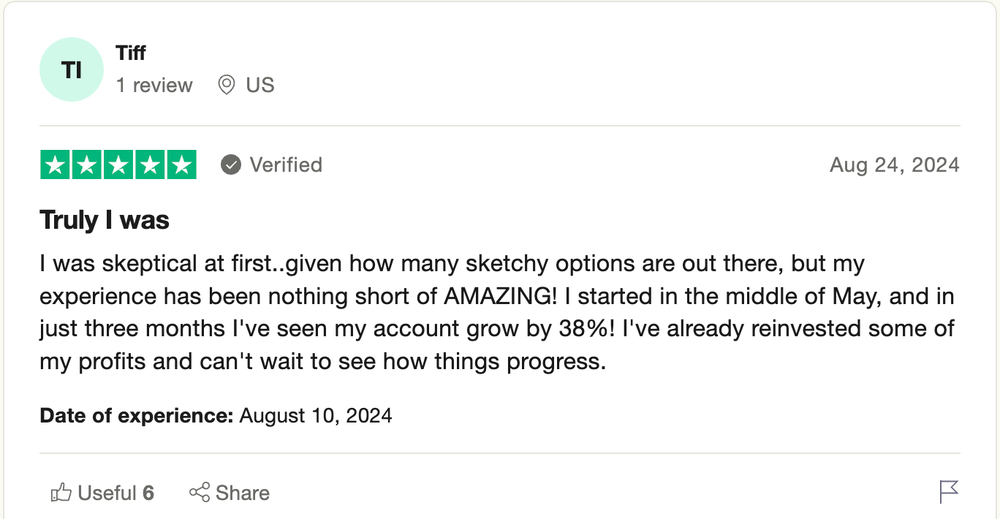The width and height of the screenshot is (1000, 519).
Task: Open the TI avatar circle
Action: pos(71,69)
